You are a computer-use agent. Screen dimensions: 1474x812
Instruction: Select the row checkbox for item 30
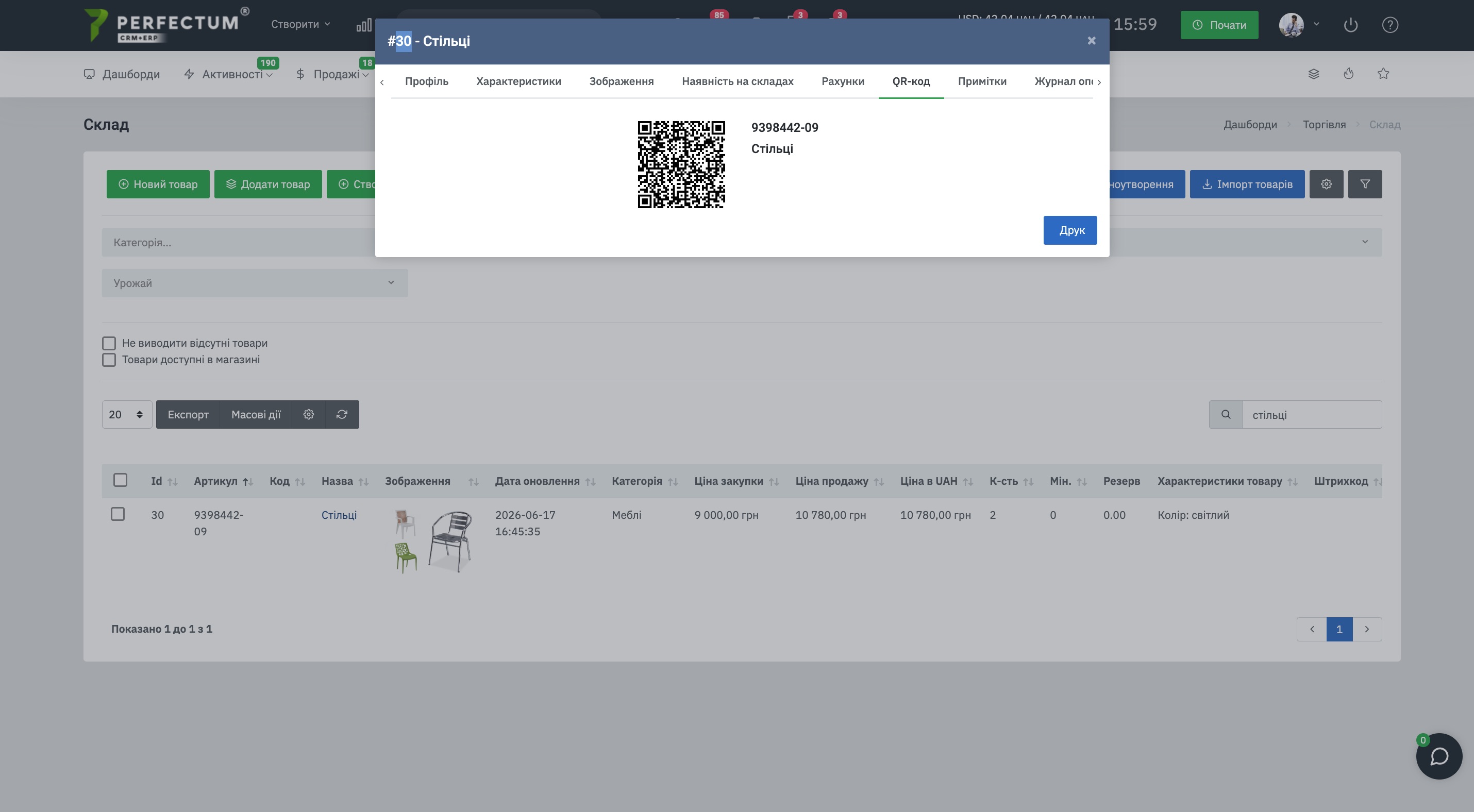pyautogui.click(x=118, y=514)
